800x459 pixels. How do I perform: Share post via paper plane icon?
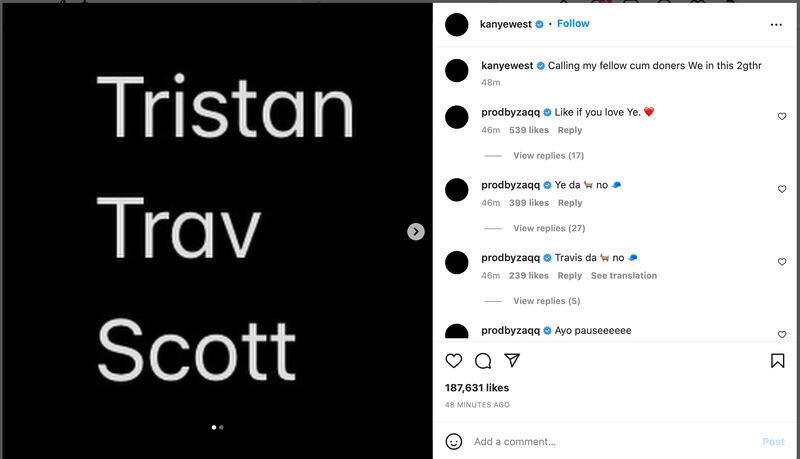coord(512,361)
